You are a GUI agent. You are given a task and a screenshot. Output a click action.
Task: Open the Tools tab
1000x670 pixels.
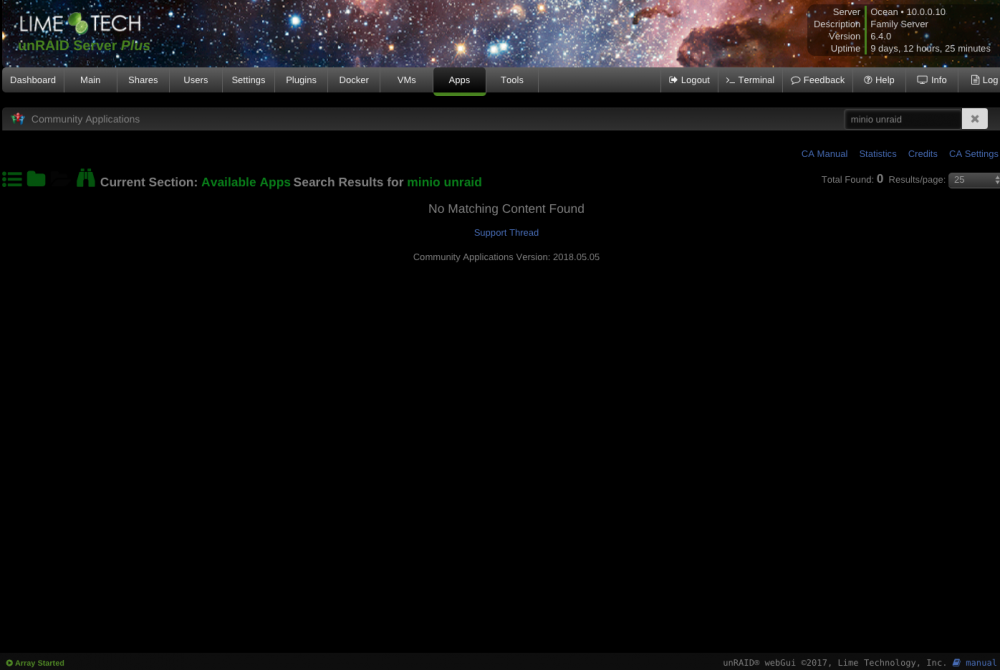pyautogui.click(x=512, y=80)
